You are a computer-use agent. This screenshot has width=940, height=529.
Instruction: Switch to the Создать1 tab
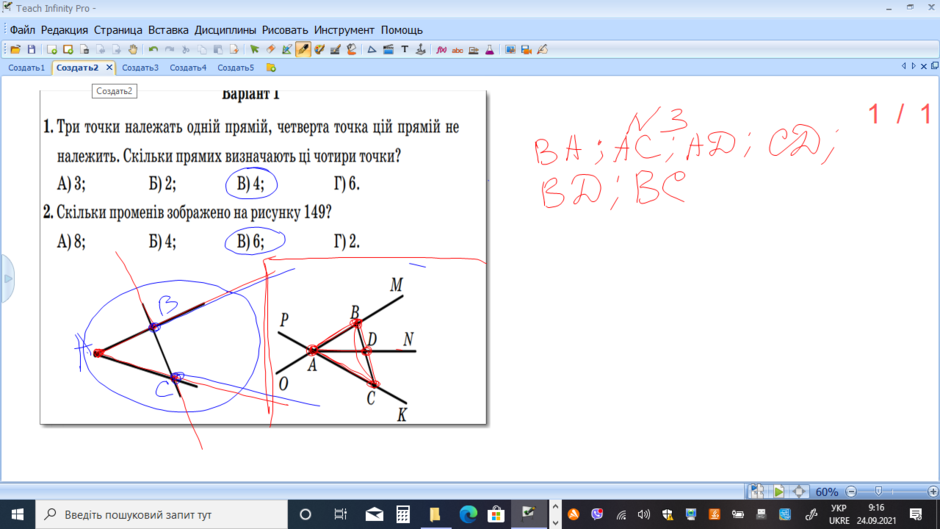click(x=26, y=68)
